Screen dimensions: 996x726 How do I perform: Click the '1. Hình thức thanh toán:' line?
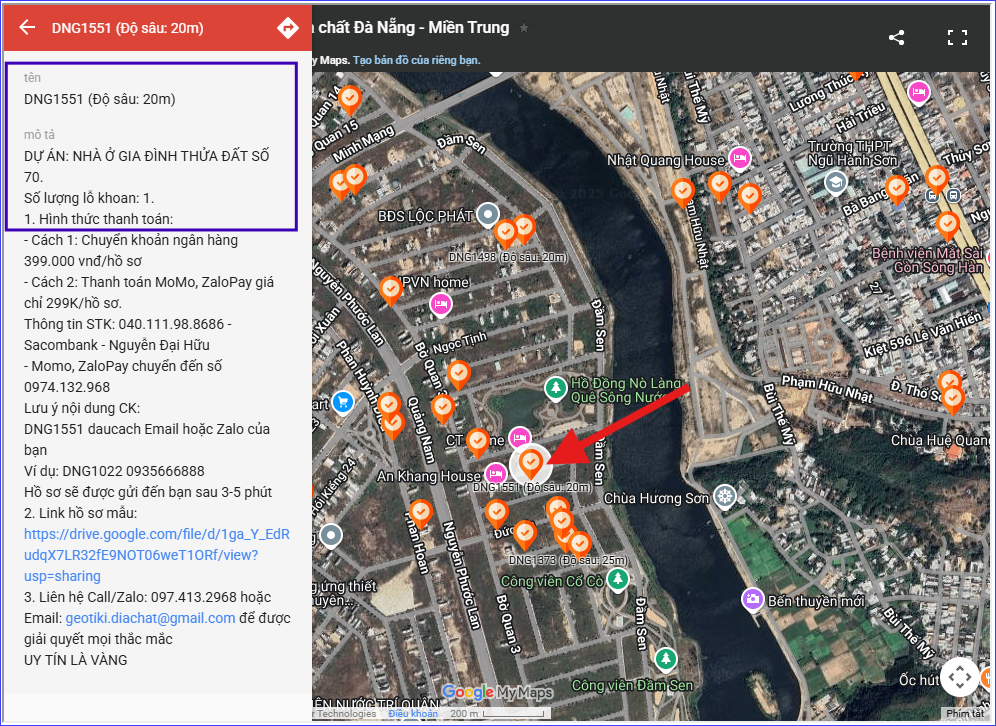[x=98, y=219]
